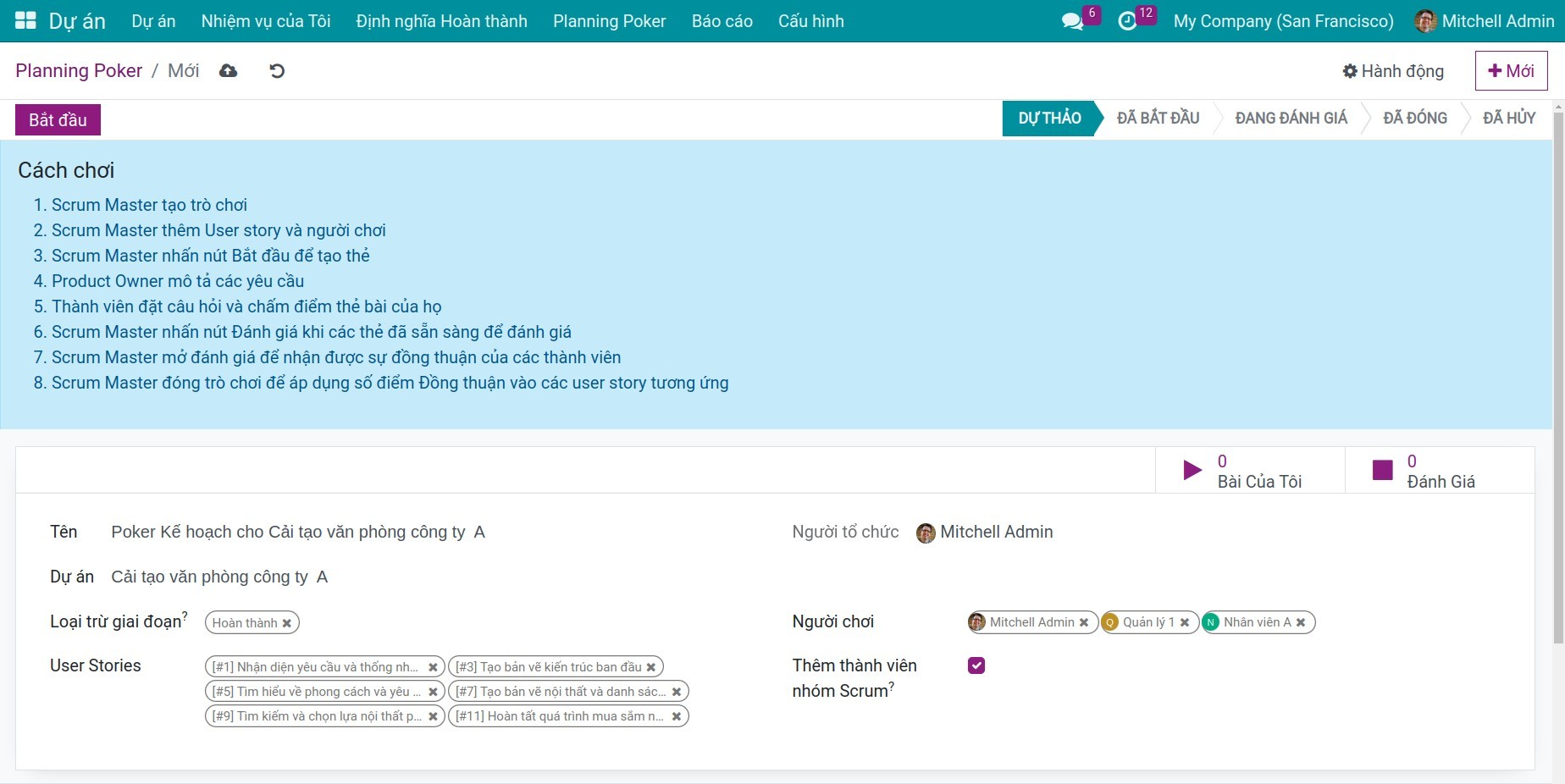Click the discard changes undo icon
1565x784 pixels.
coord(277,71)
